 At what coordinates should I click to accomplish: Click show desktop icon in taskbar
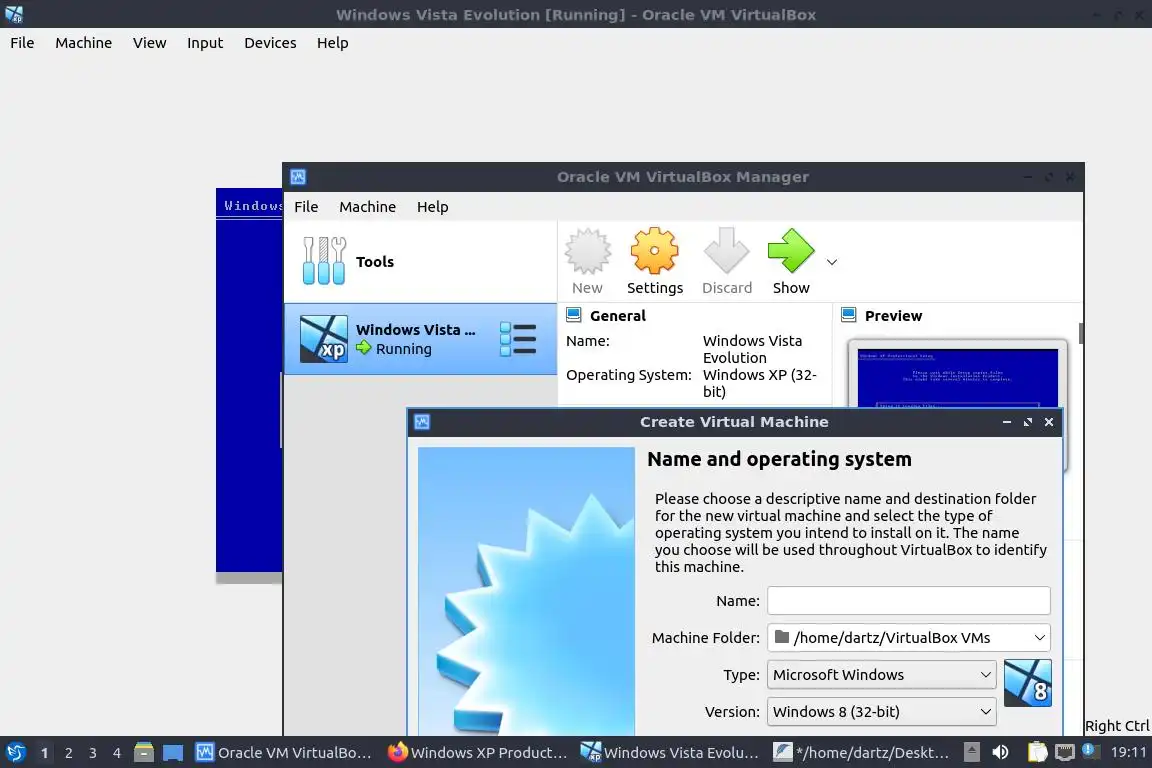(x=173, y=753)
